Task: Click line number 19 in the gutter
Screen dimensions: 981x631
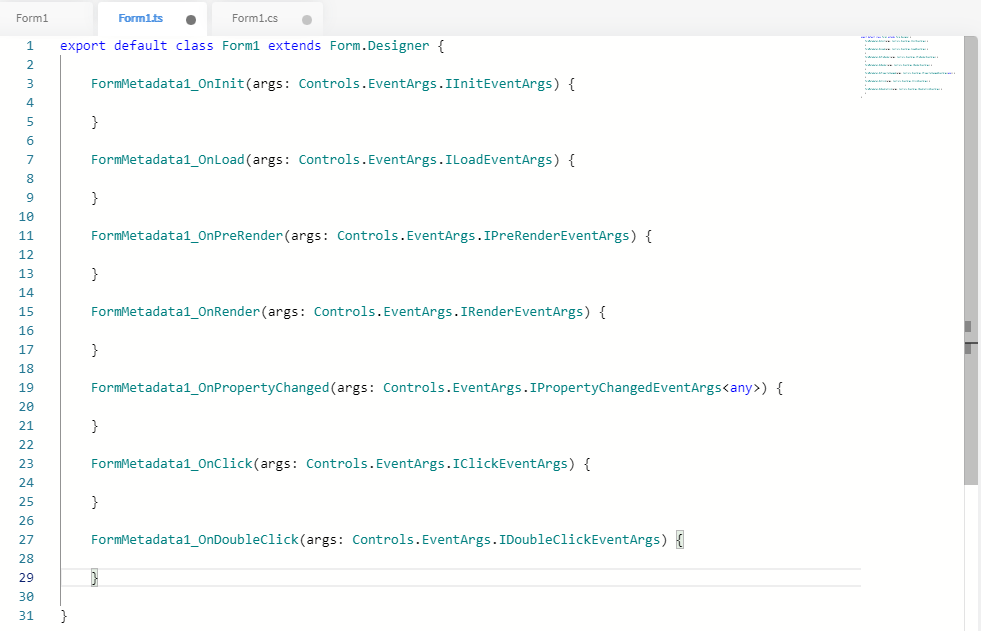Action: click(x=26, y=388)
